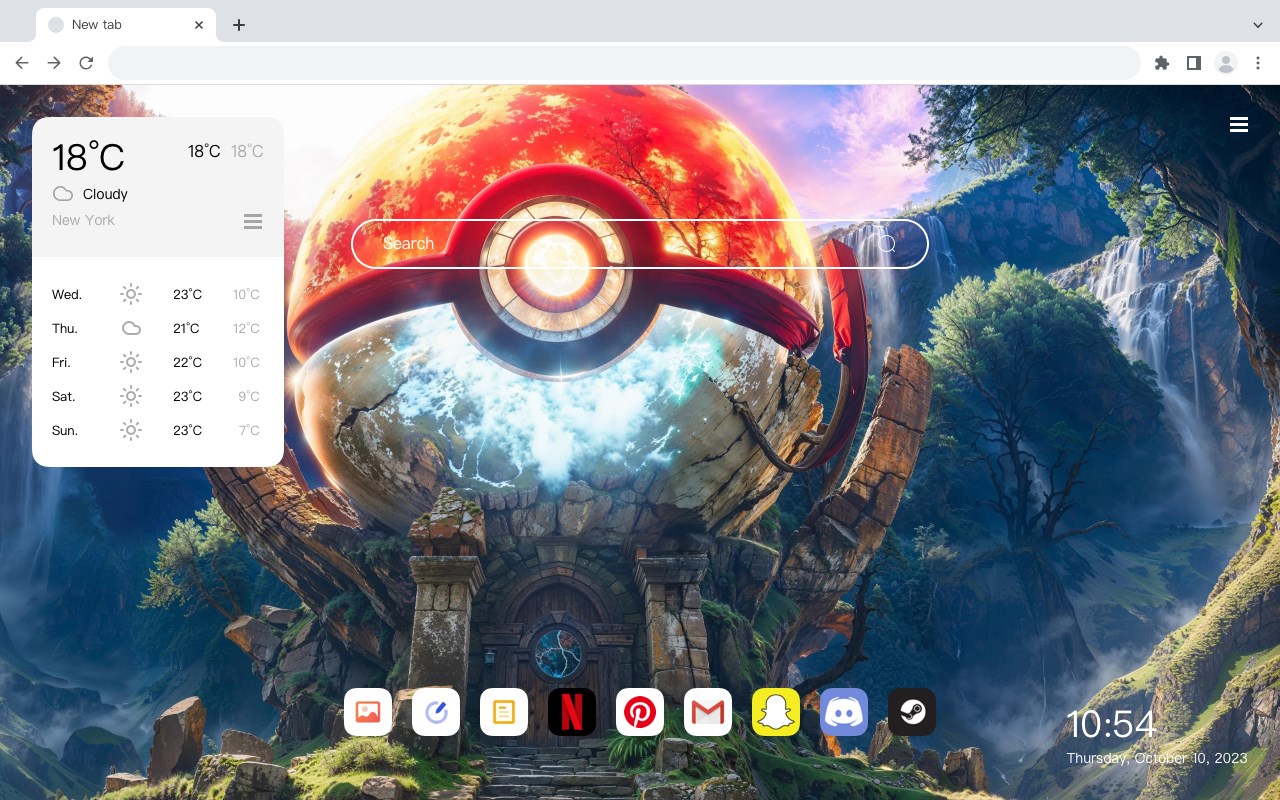
Task: Toggle the browser side panel icon
Action: 1193,63
